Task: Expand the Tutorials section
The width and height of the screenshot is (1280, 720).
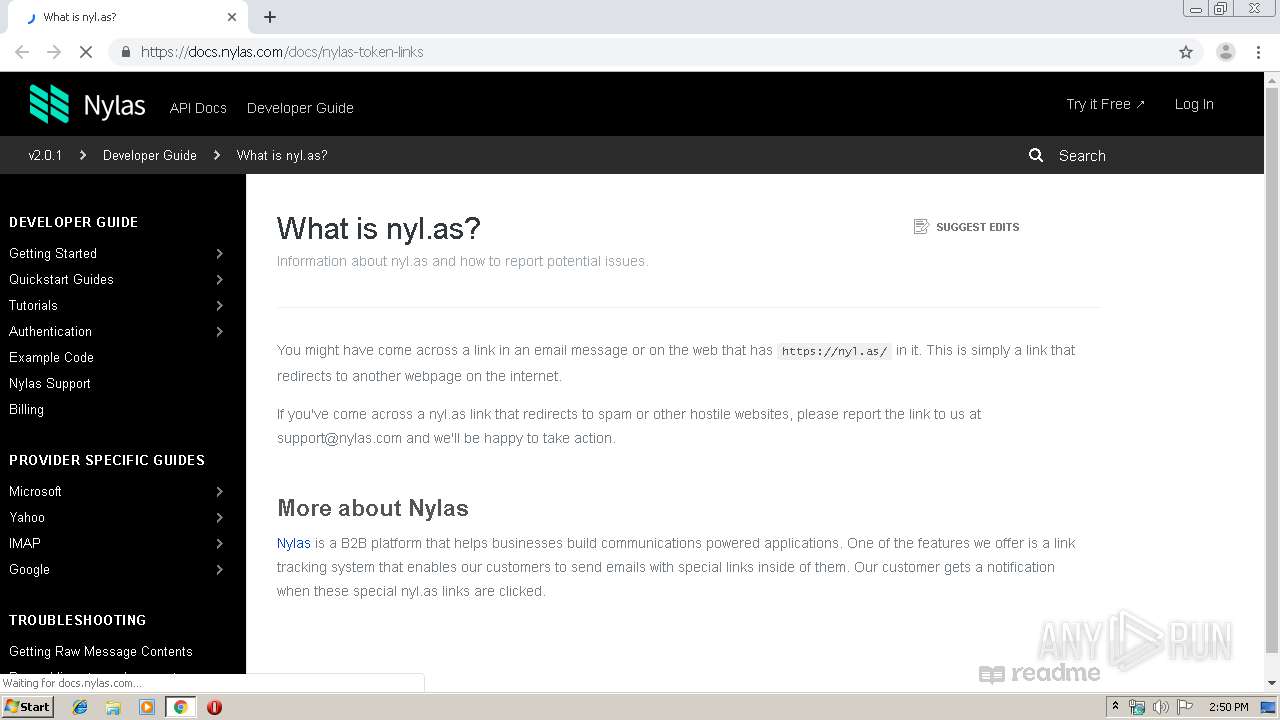Action: (x=220, y=306)
